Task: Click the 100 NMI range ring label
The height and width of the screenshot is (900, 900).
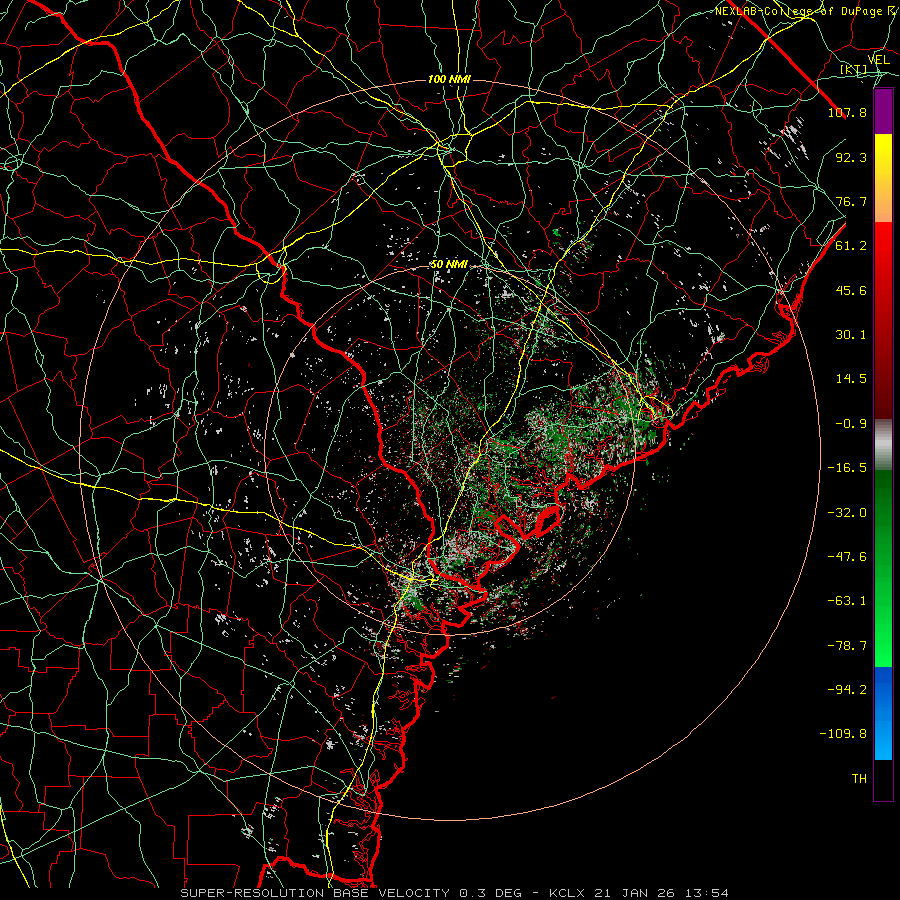Action: click(x=449, y=79)
